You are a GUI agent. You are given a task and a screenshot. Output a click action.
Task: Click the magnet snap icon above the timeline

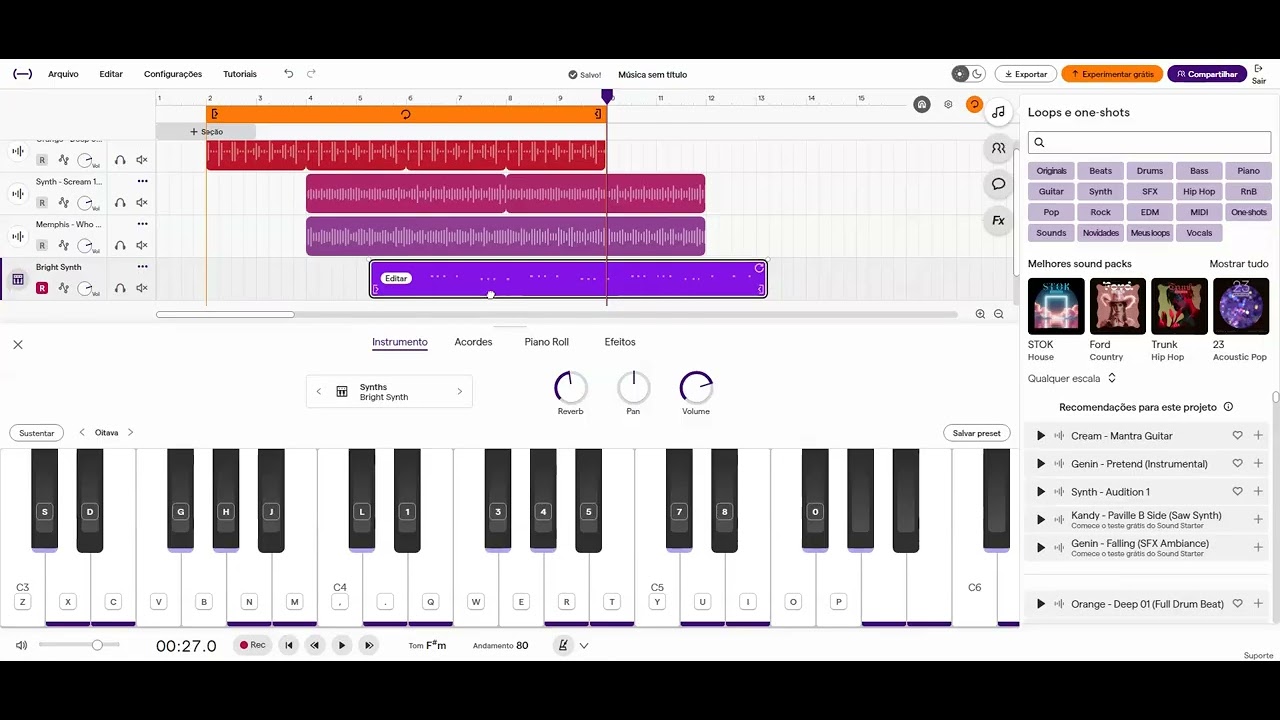922,104
